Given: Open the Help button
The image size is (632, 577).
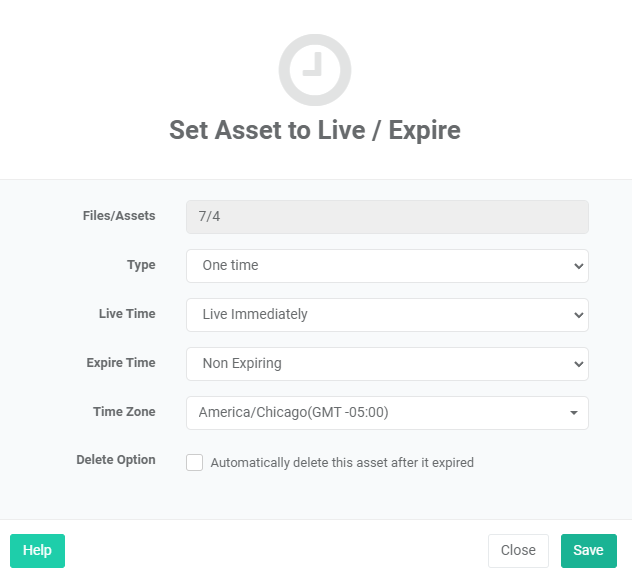Looking at the screenshot, I should (x=37, y=551).
